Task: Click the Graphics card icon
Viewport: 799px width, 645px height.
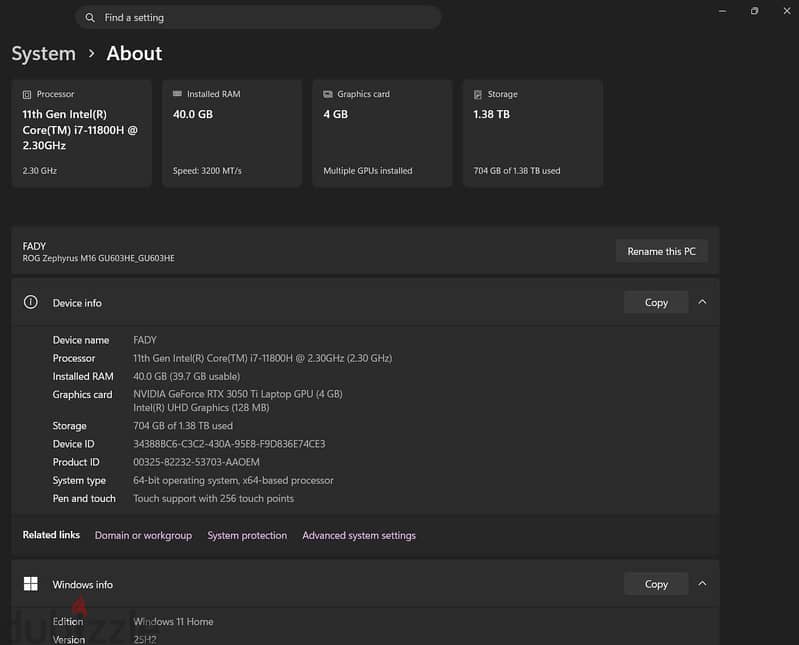Action: [x=328, y=94]
